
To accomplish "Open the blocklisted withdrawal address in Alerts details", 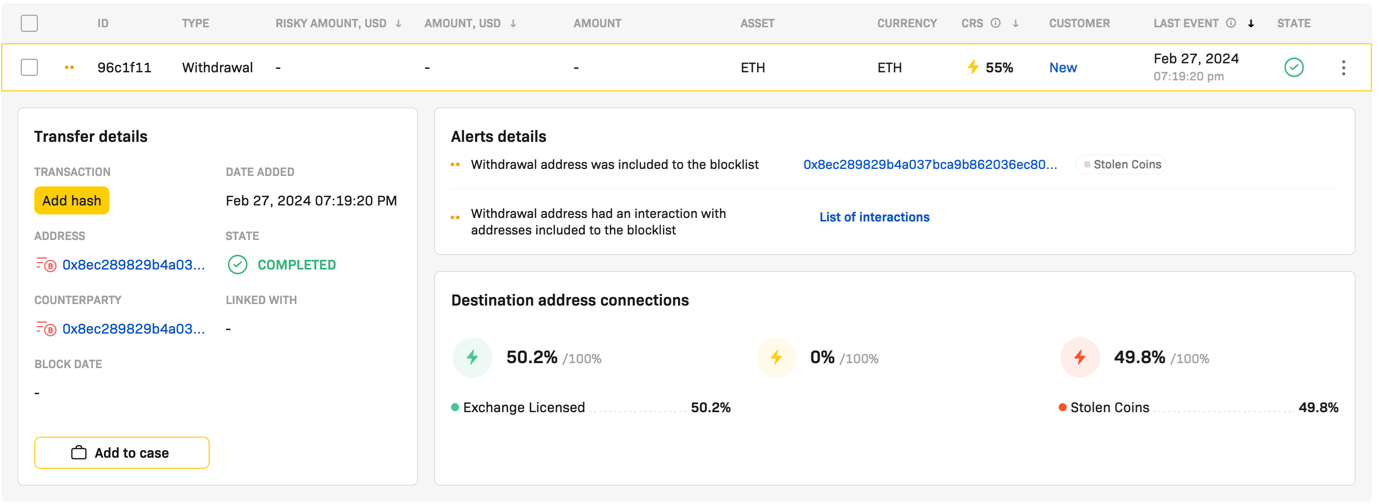I will pos(930,165).
